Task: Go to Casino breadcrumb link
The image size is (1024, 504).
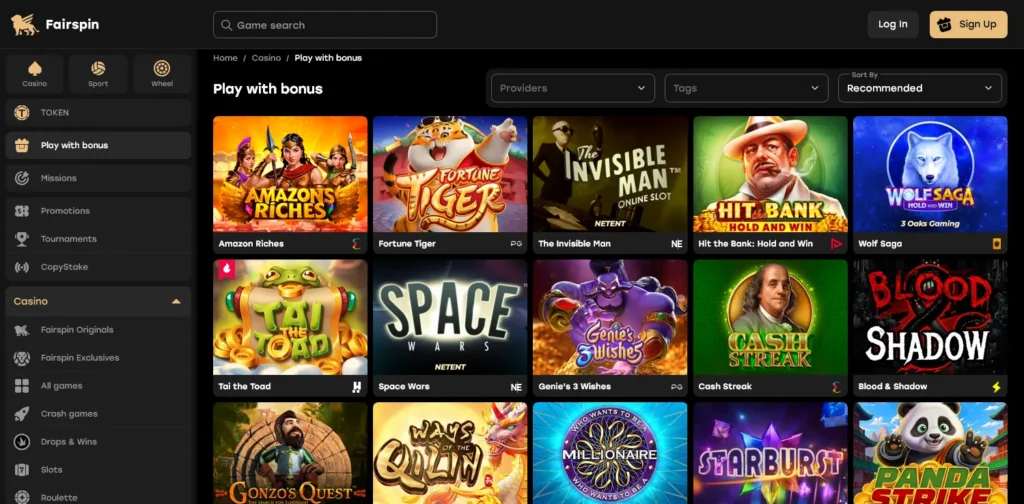Action: 266,58
